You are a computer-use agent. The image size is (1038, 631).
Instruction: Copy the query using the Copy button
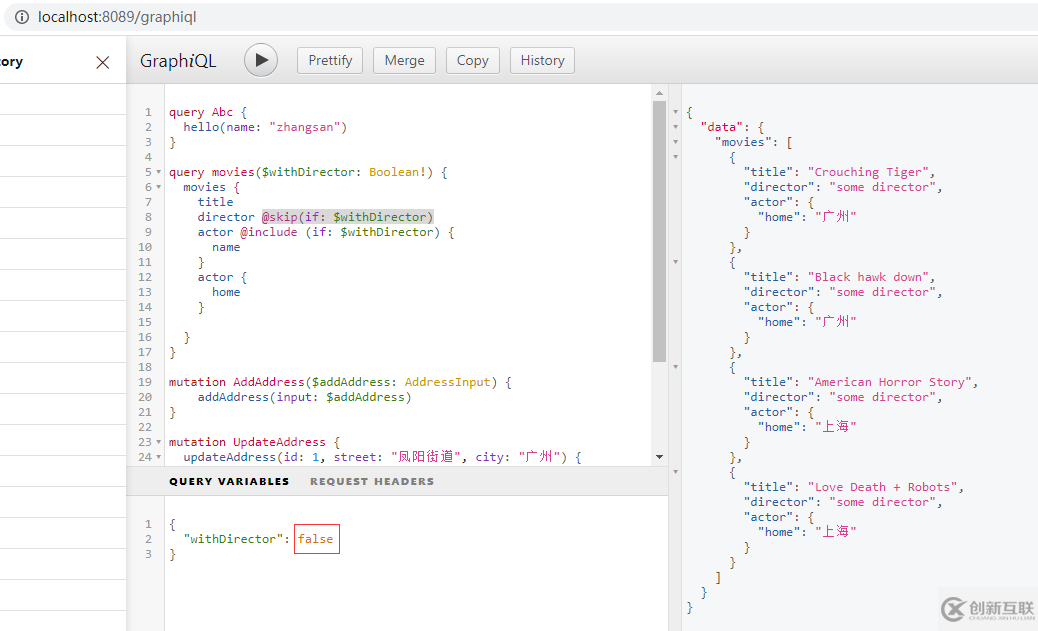point(472,60)
